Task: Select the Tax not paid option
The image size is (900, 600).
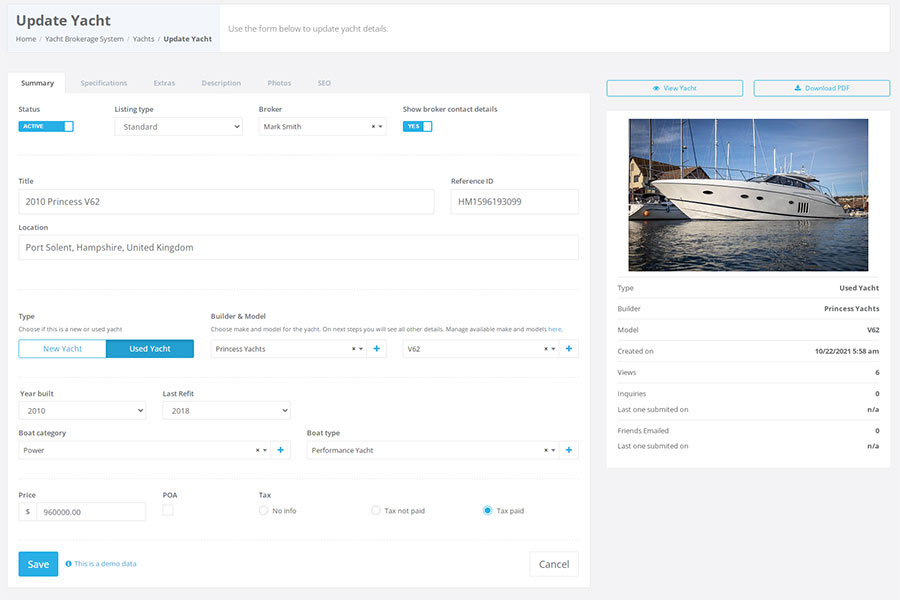Action: coord(376,511)
